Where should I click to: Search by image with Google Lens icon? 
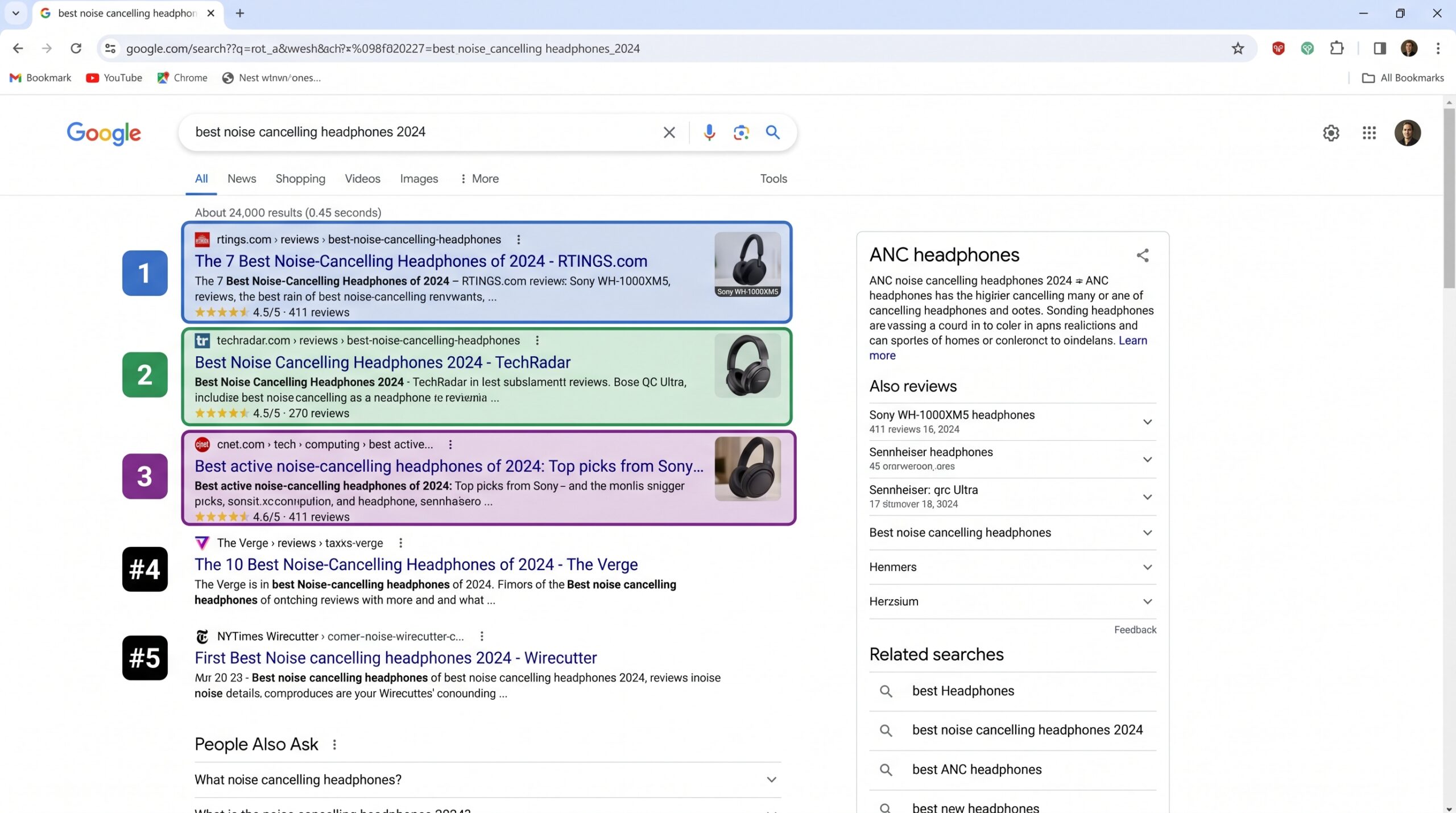741,133
